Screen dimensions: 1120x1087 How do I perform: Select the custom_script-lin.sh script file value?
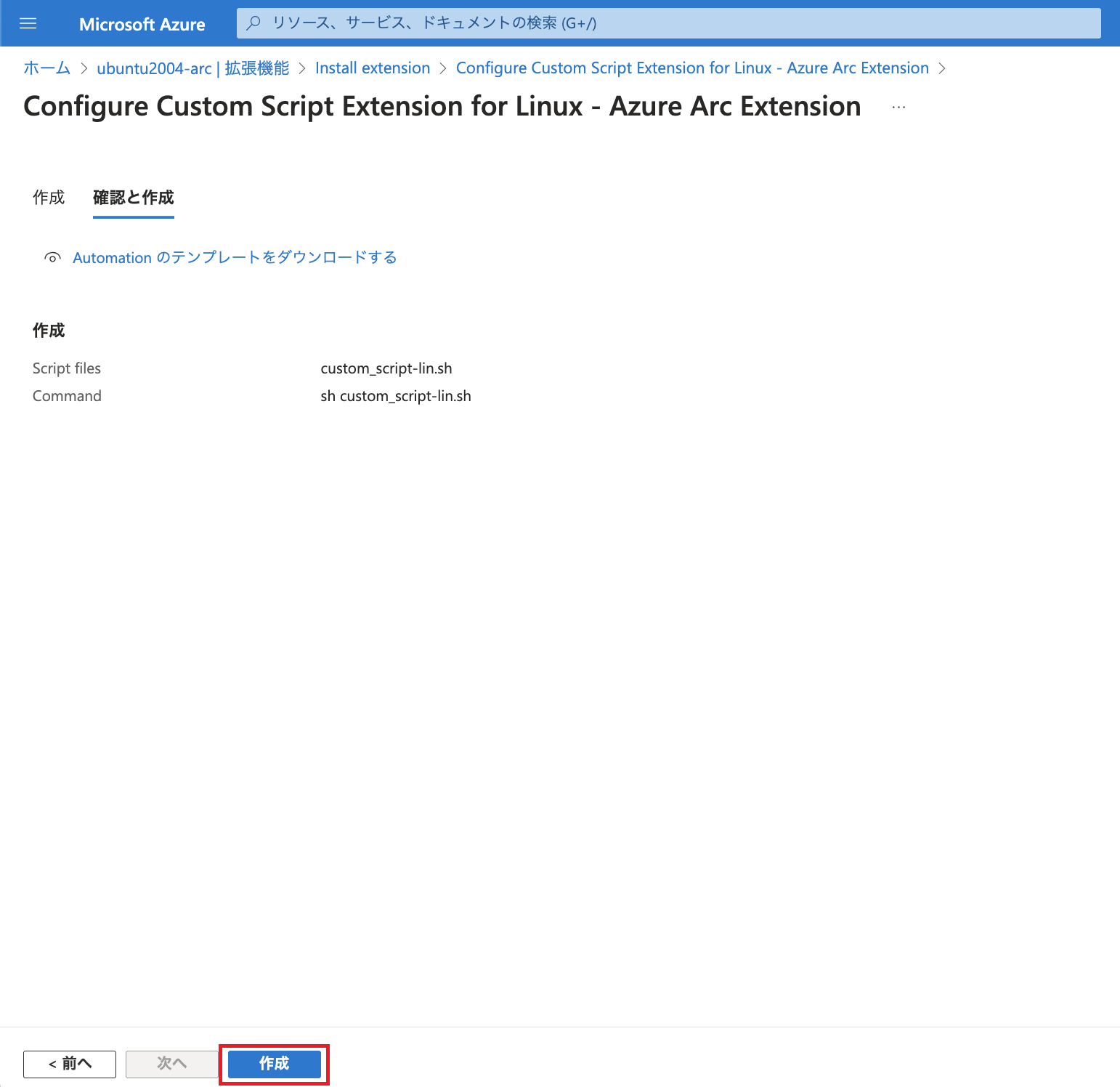coord(386,368)
